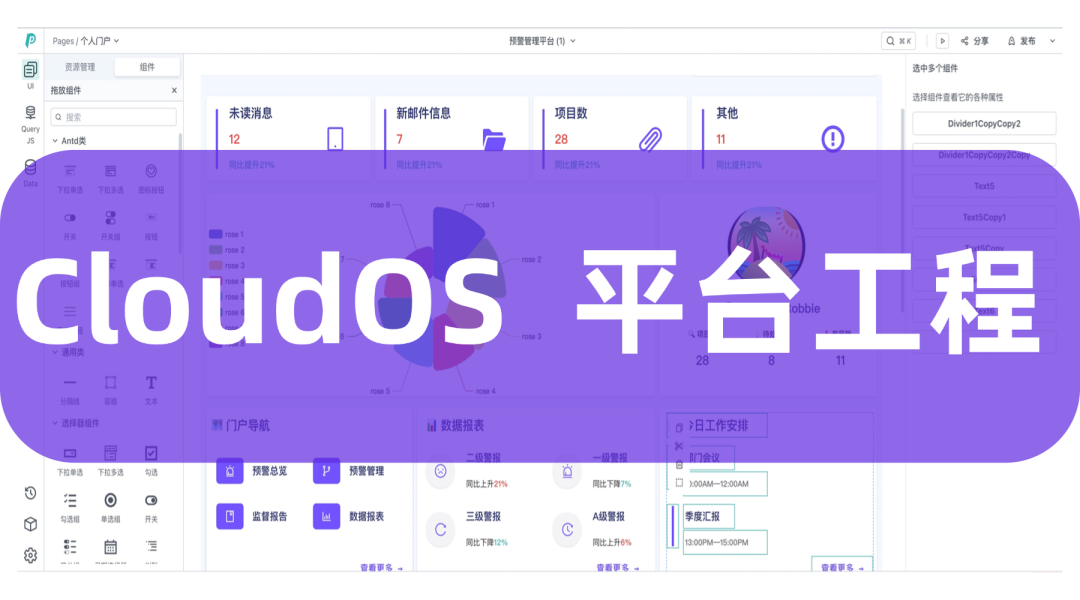This screenshot has height=600, width=1080.
Task: Click the 预警总览 alarm icon tile
Action: pyautogui.click(x=230, y=471)
